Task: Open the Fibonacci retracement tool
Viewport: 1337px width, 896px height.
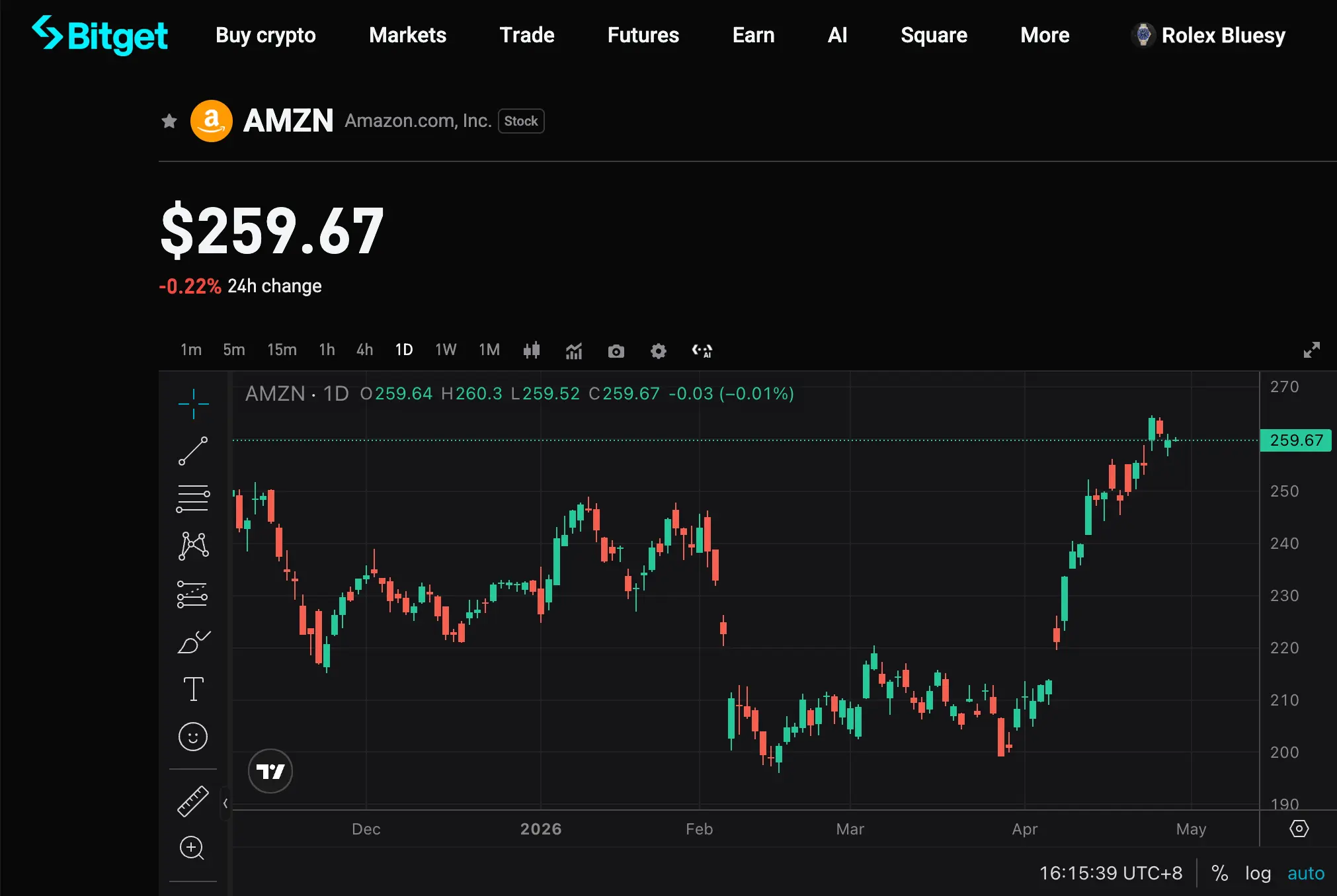Action: click(x=193, y=499)
